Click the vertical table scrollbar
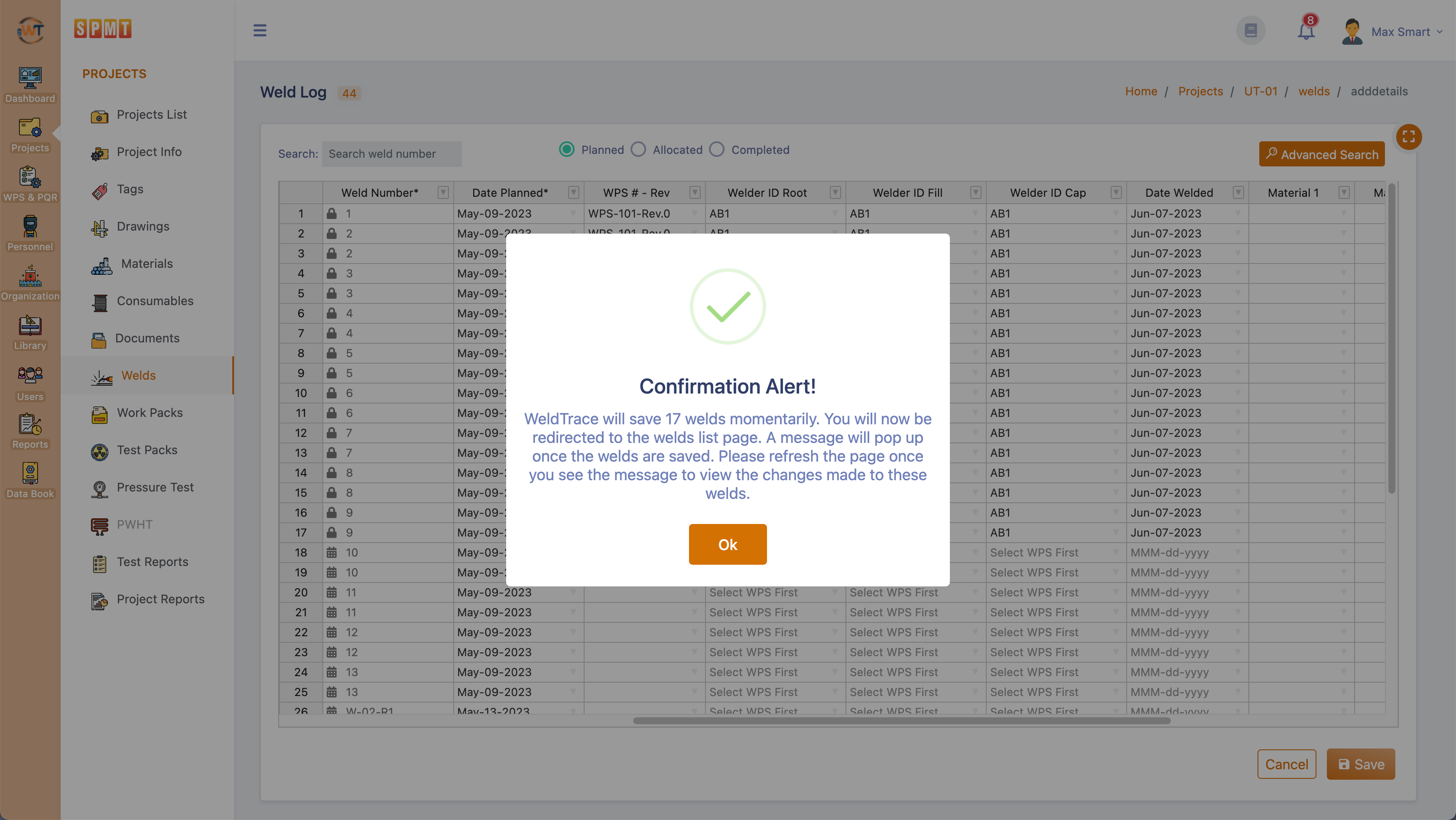The image size is (1456, 820). coord(1391,338)
